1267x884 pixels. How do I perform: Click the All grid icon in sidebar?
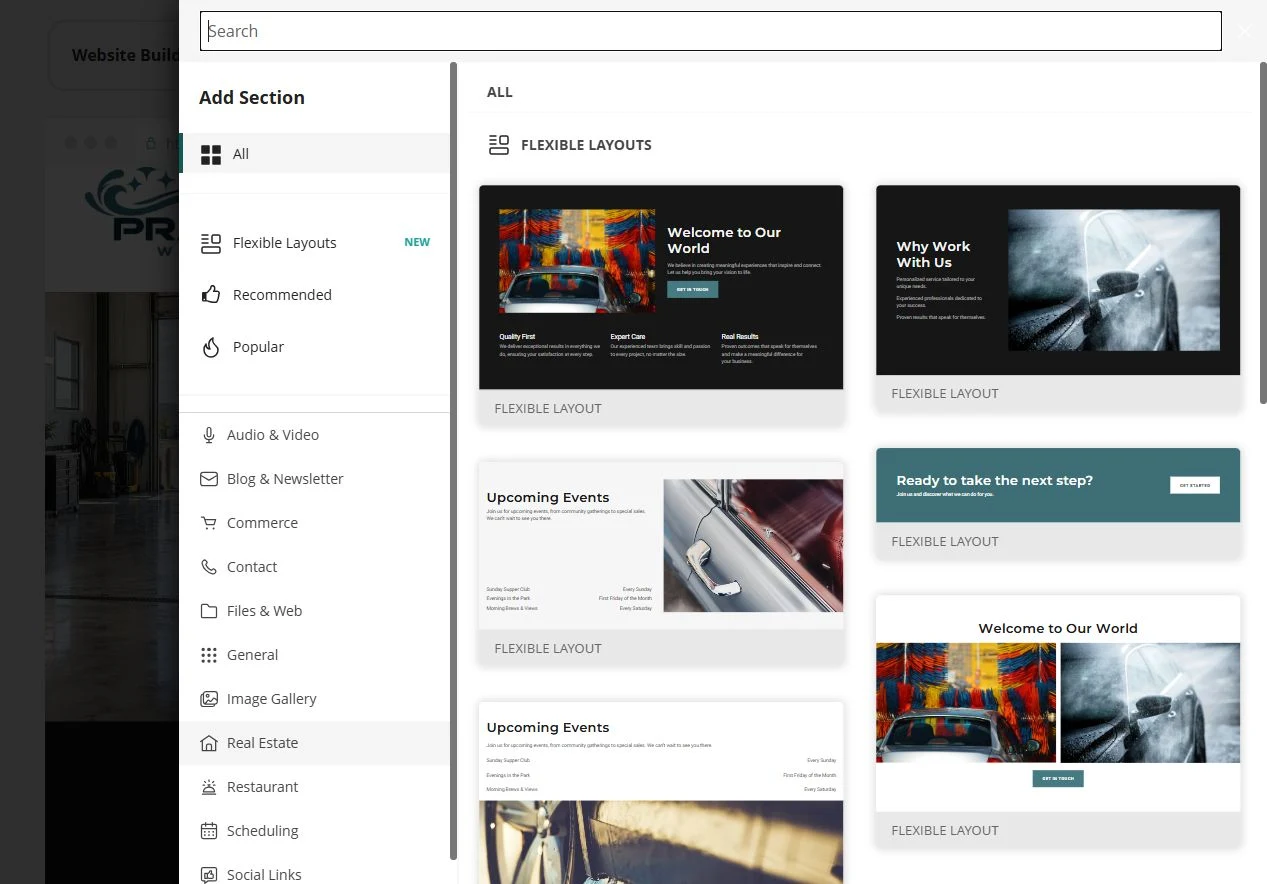pos(211,154)
